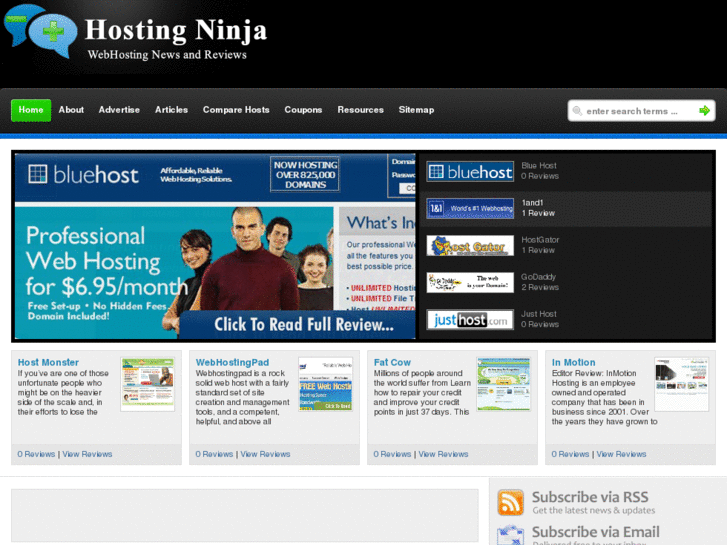Open the WebHostingPad title link
The image size is (727, 545).
tap(232, 362)
